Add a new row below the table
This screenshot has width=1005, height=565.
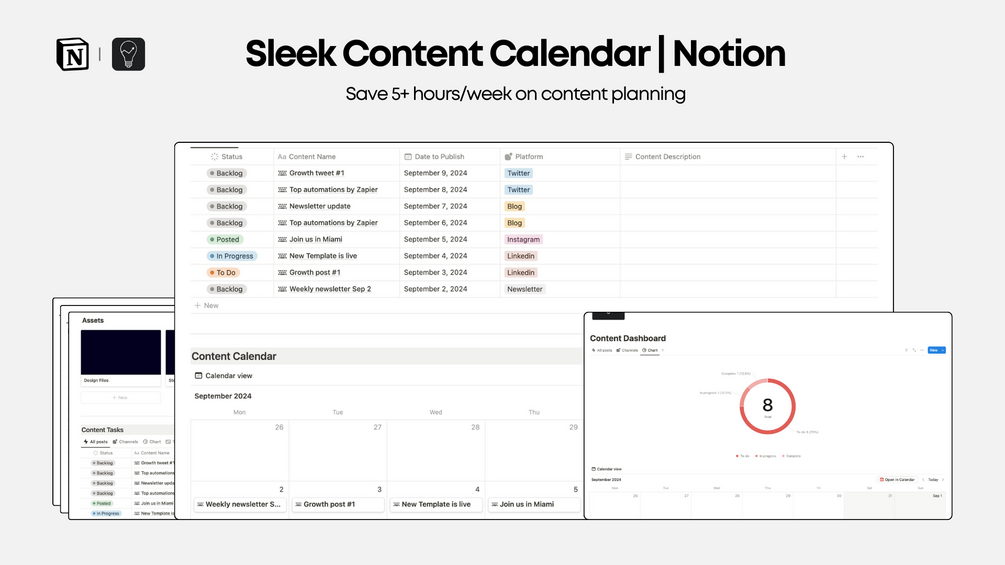pyautogui.click(x=207, y=305)
